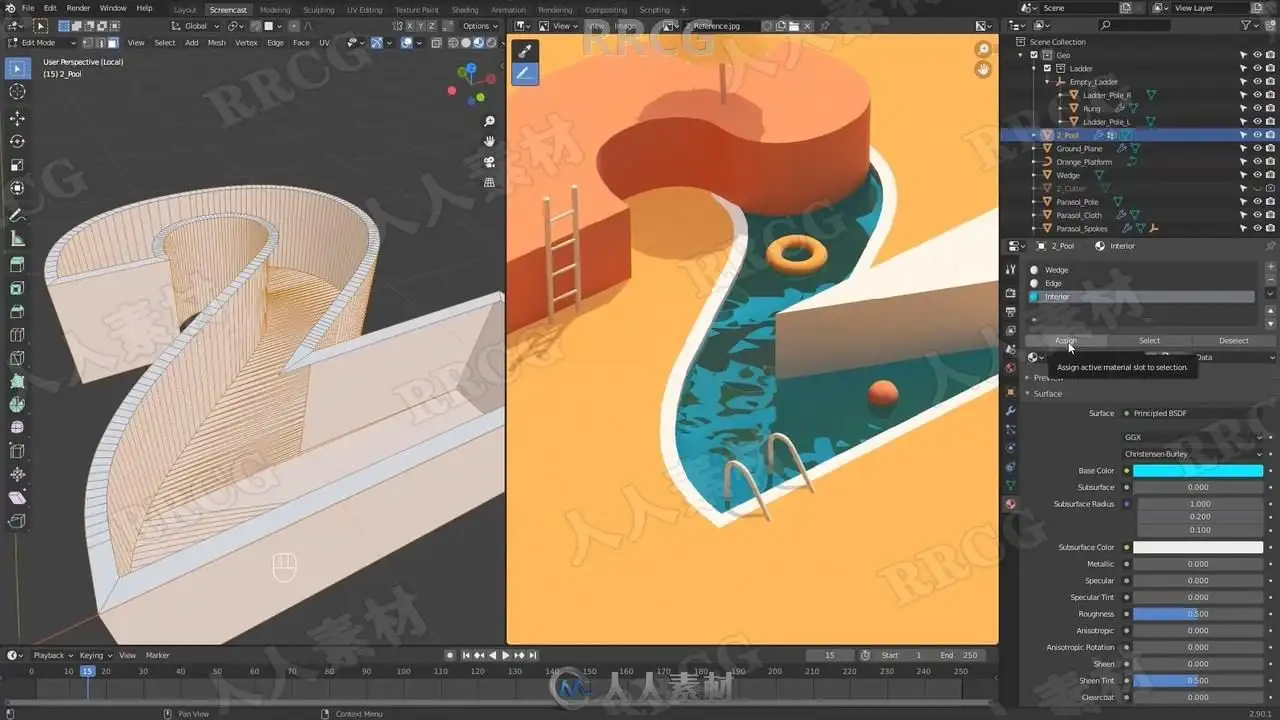
Task: Select the Extrude Region tool
Action: (17, 265)
